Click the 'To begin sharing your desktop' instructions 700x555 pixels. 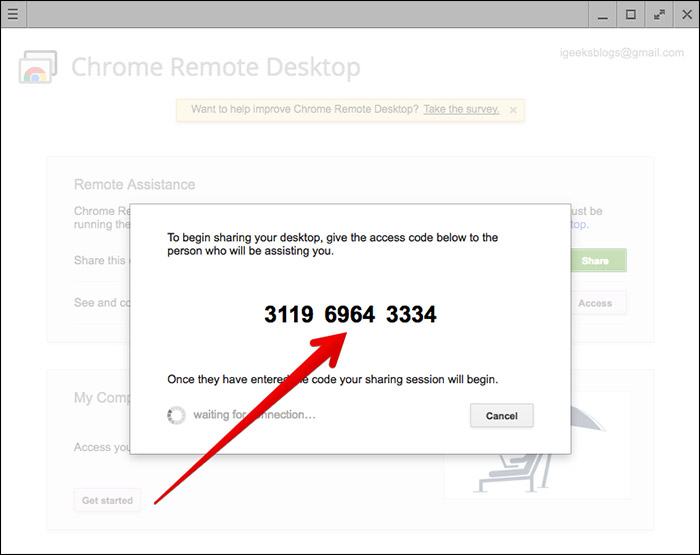(332, 244)
